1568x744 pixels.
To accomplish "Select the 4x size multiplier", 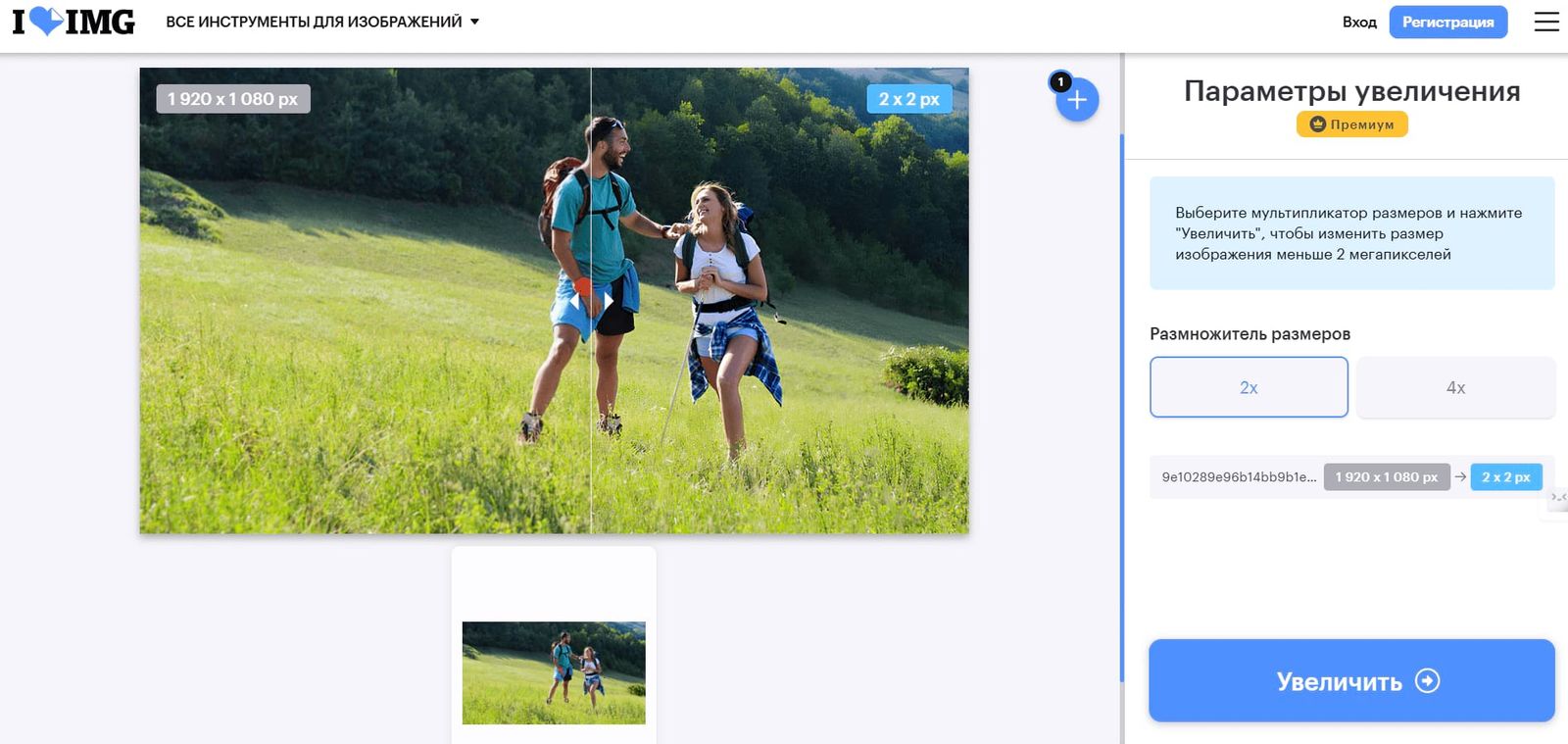I will point(1455,387).
